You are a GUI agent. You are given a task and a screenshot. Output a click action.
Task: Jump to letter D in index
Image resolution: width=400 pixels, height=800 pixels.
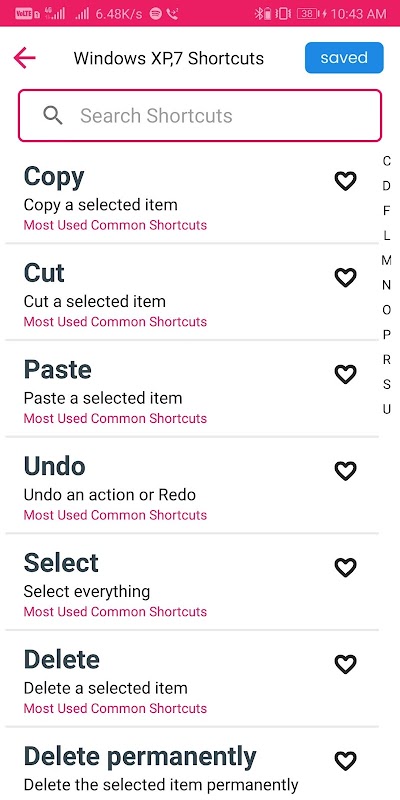[x=387, y=186]
